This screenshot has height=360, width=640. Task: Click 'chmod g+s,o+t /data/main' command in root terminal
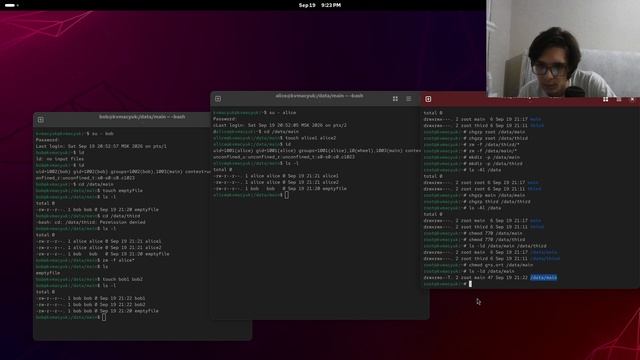pyautogui.click(x=501, y=265)
